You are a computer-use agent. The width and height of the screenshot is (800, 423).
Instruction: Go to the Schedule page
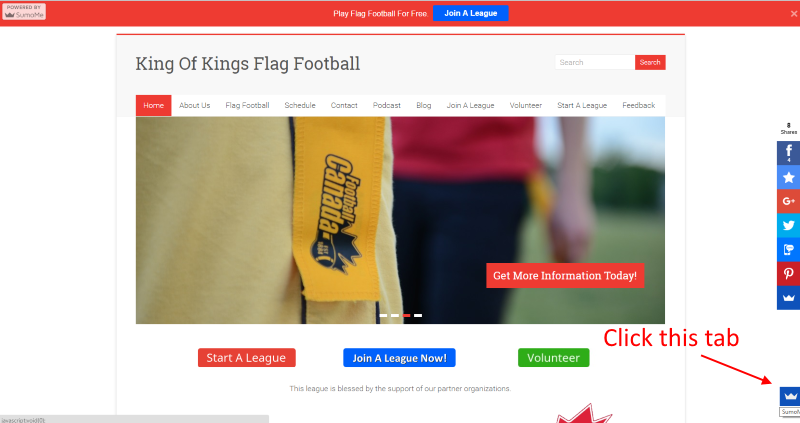coord(299,105)
